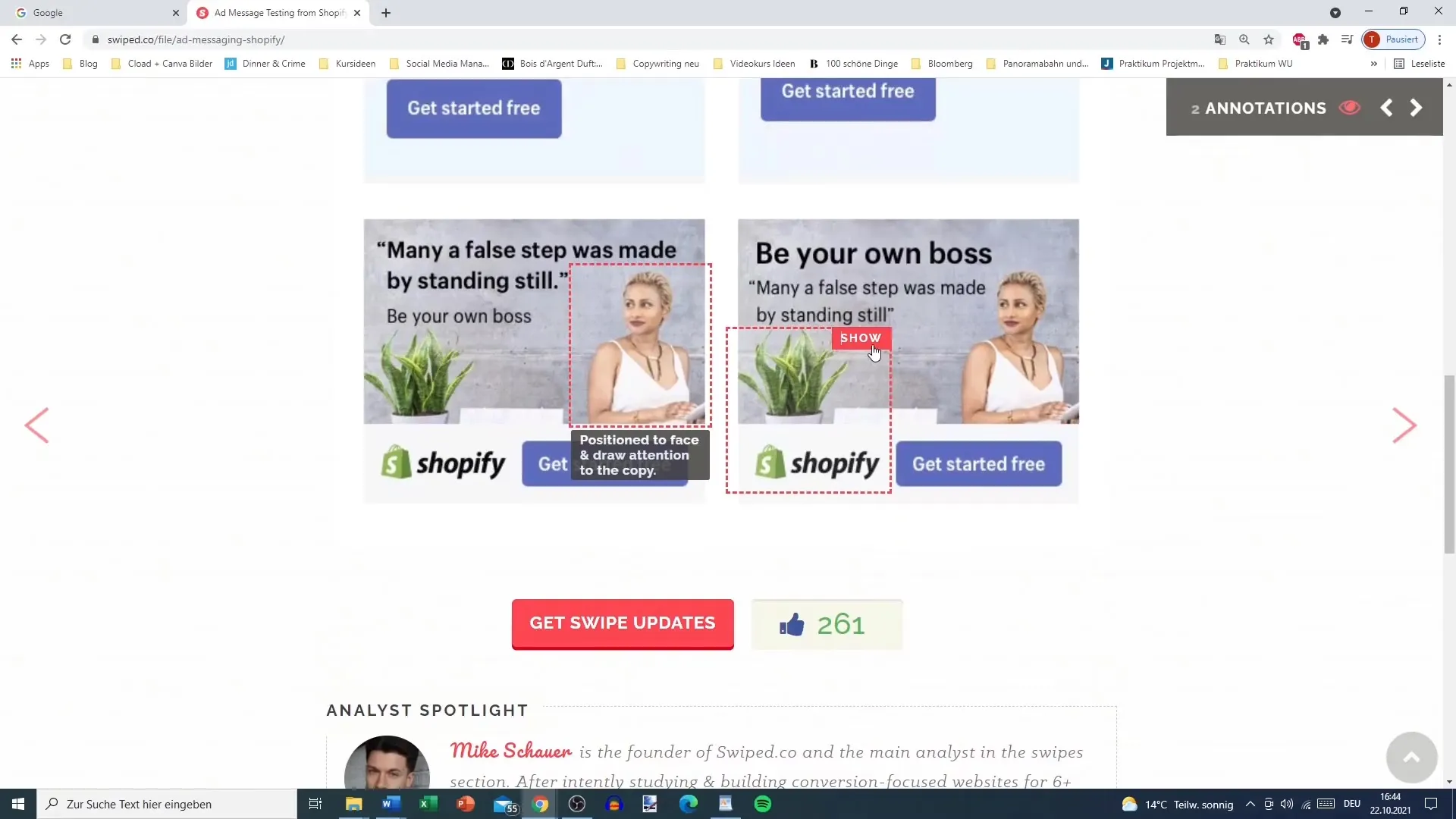Click the eye visibility icon on annotations
1456x819 pixels.
[1350, 107]
